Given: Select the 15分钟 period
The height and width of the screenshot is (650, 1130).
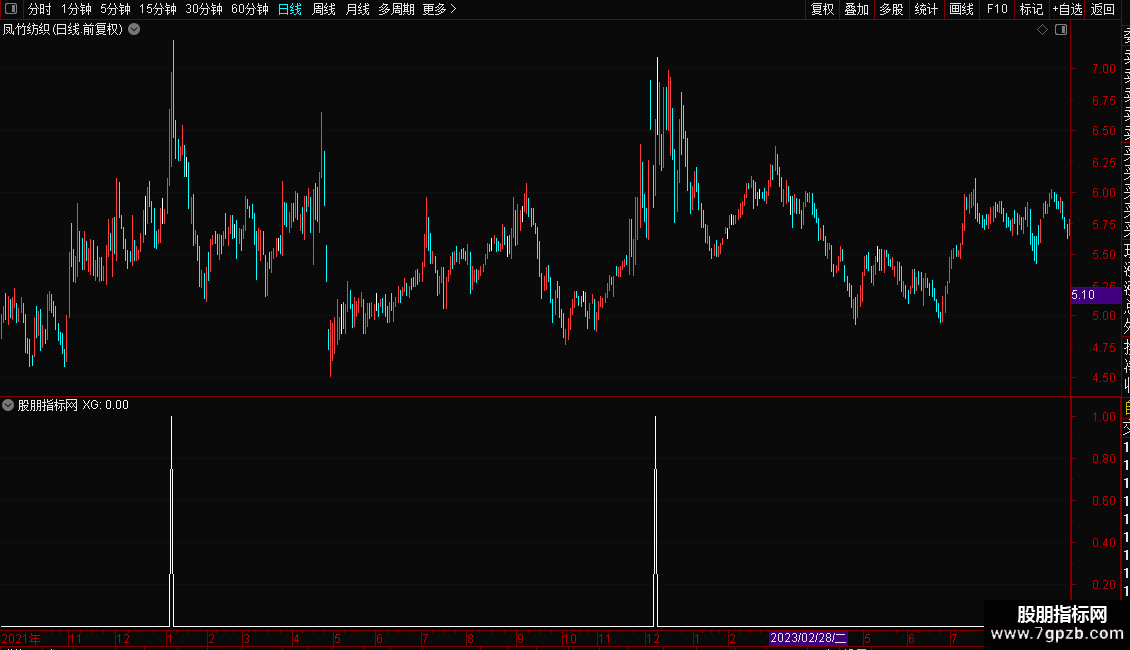Looking at the screenshot, I should pyautogui.click(x=158, y=9).
